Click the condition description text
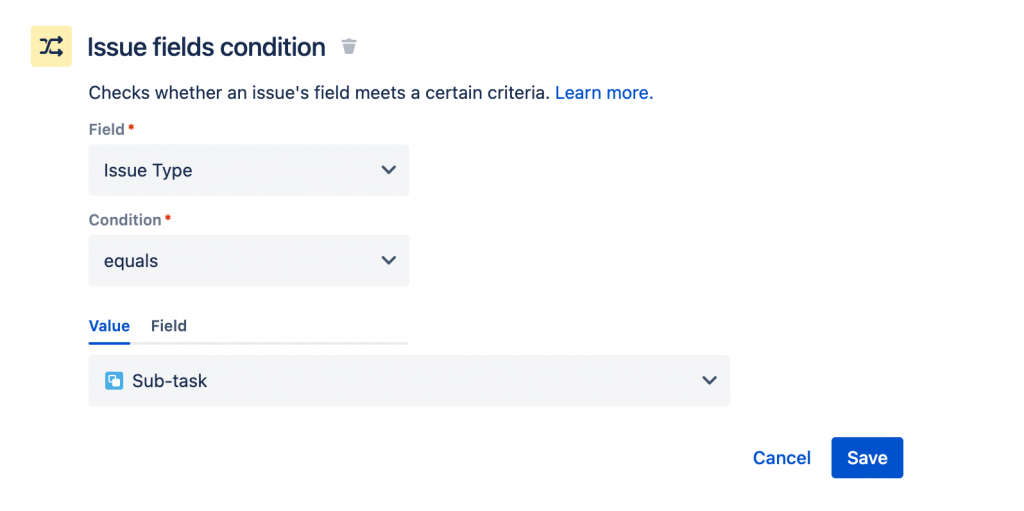The height and width of the screenshot is (511, 1024). coord(319,93)
